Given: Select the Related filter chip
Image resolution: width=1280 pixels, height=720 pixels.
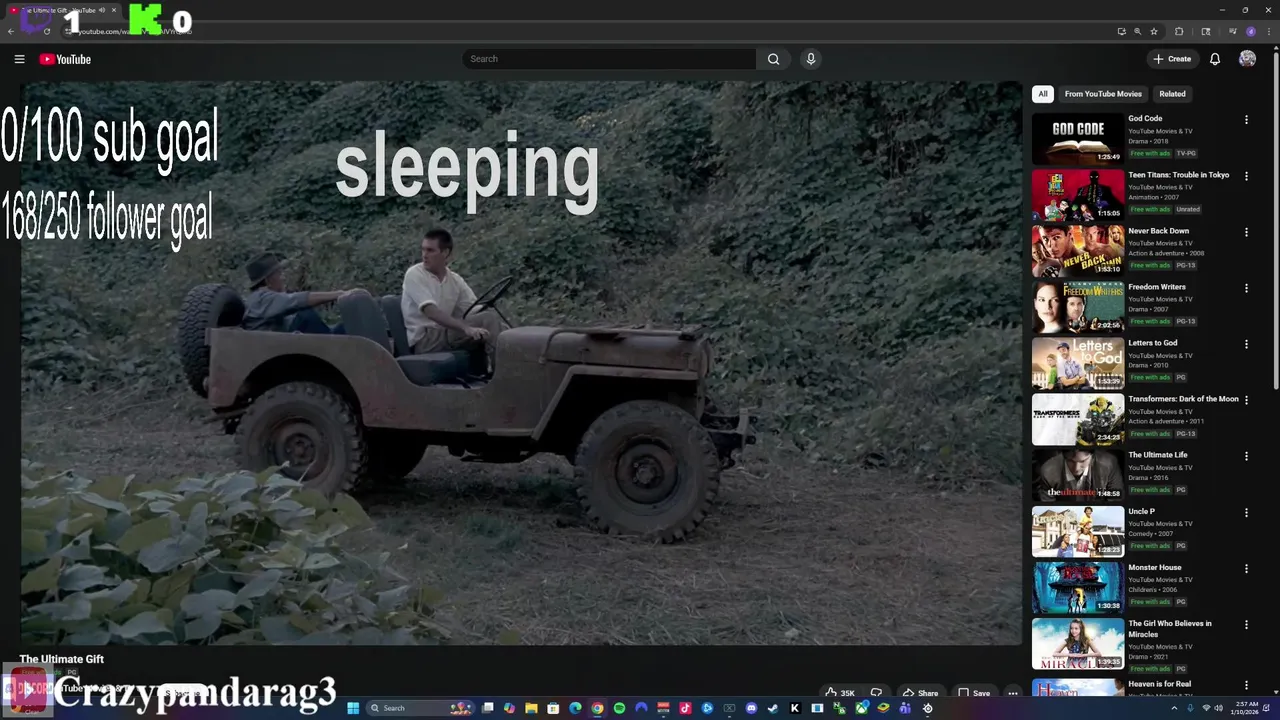Looking at the screenshot, I should [1172, 94].
